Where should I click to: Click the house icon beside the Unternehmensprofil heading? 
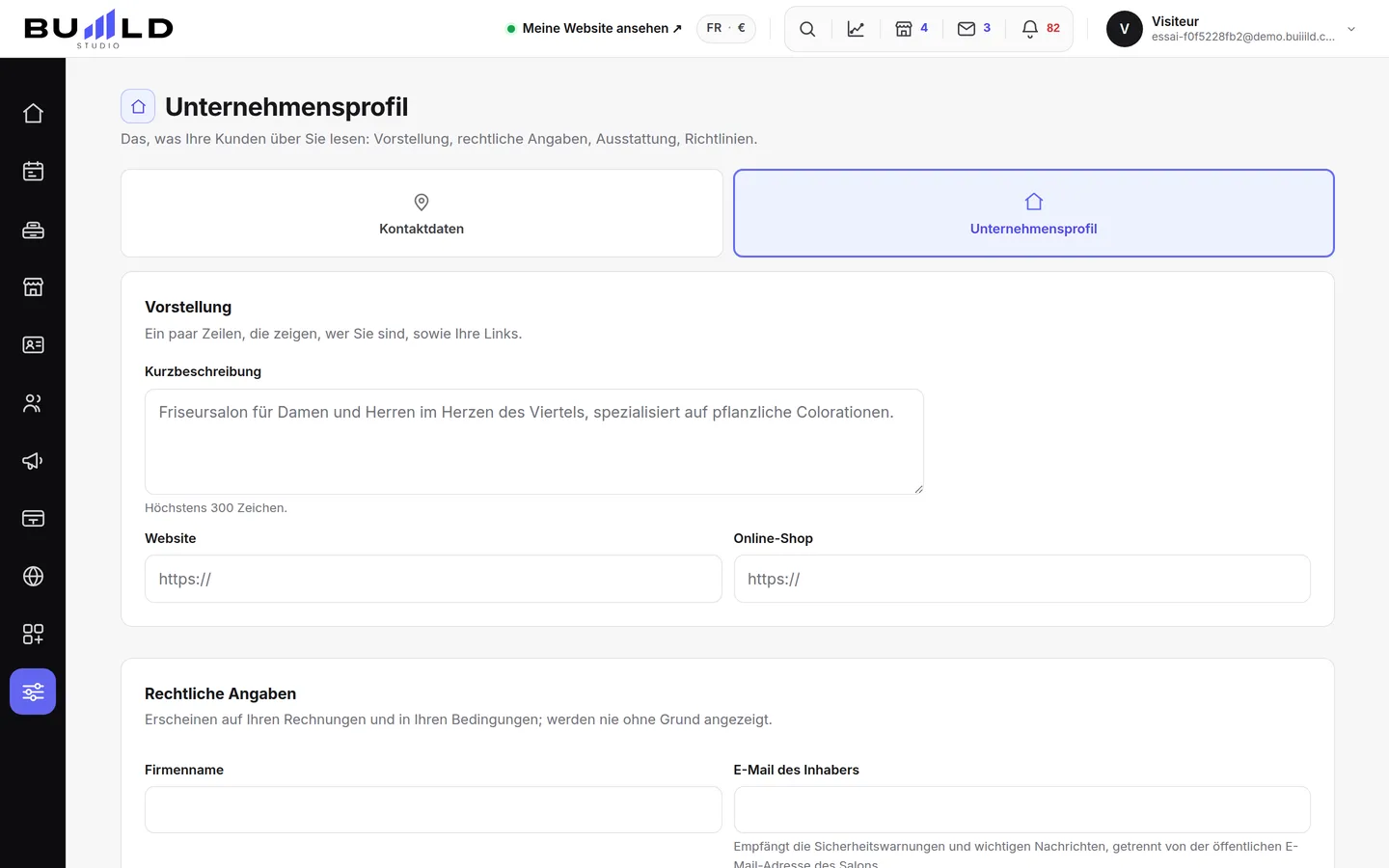(x=138, y=106)
